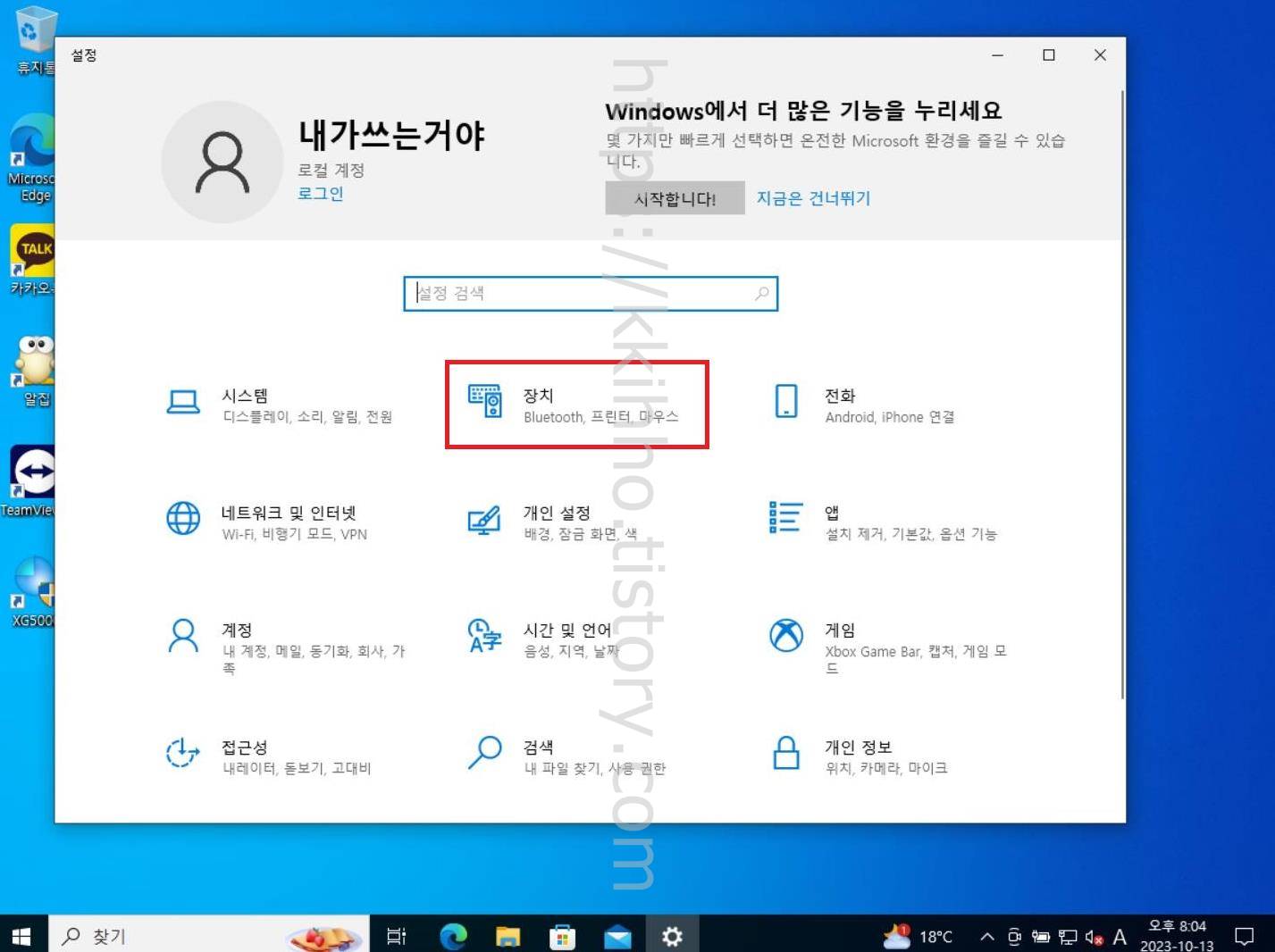
Task: Open the 휴지통 recycle bin
Action: coord(35,39)
